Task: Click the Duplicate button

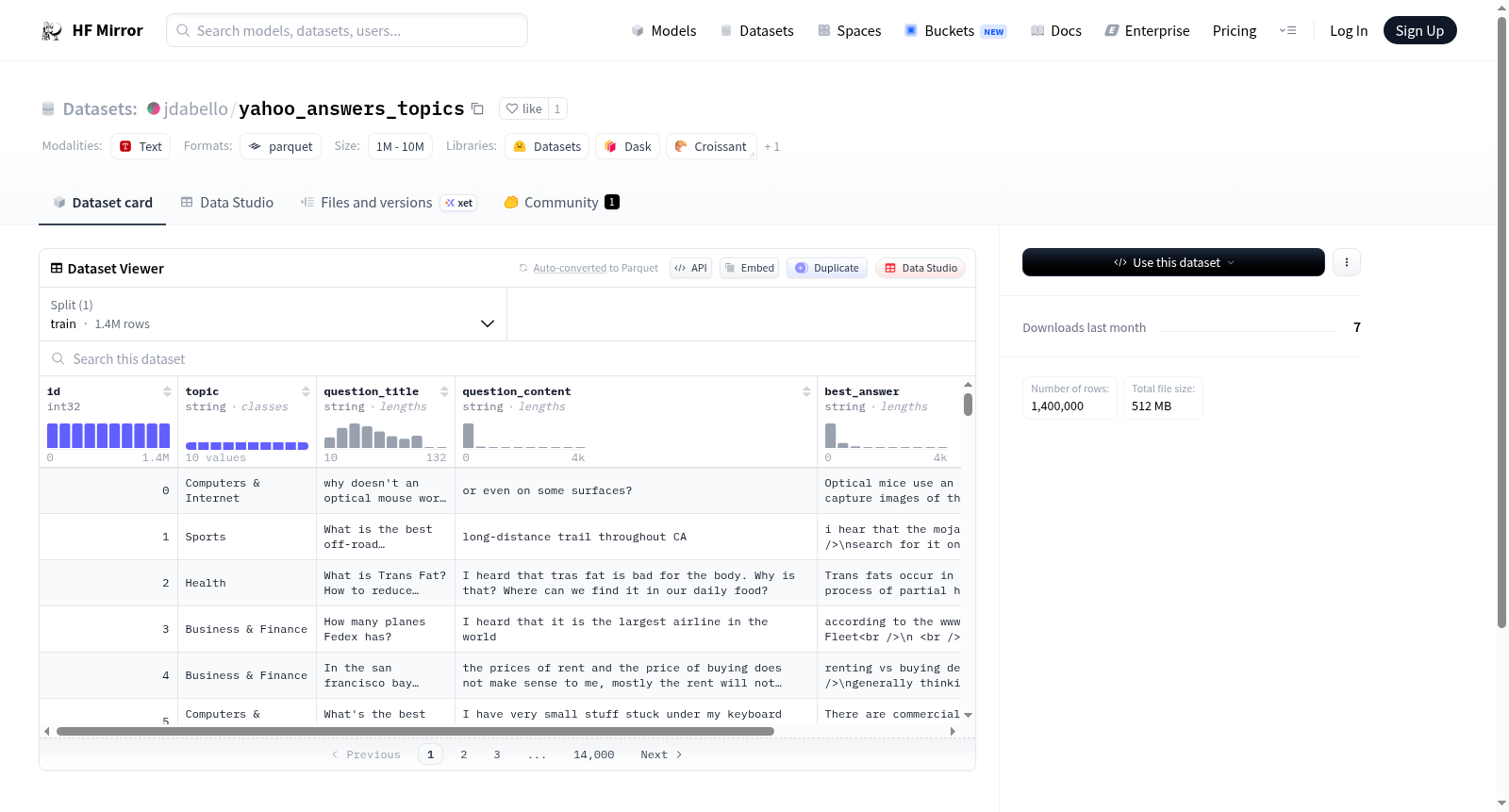Action: coord(827,268)
